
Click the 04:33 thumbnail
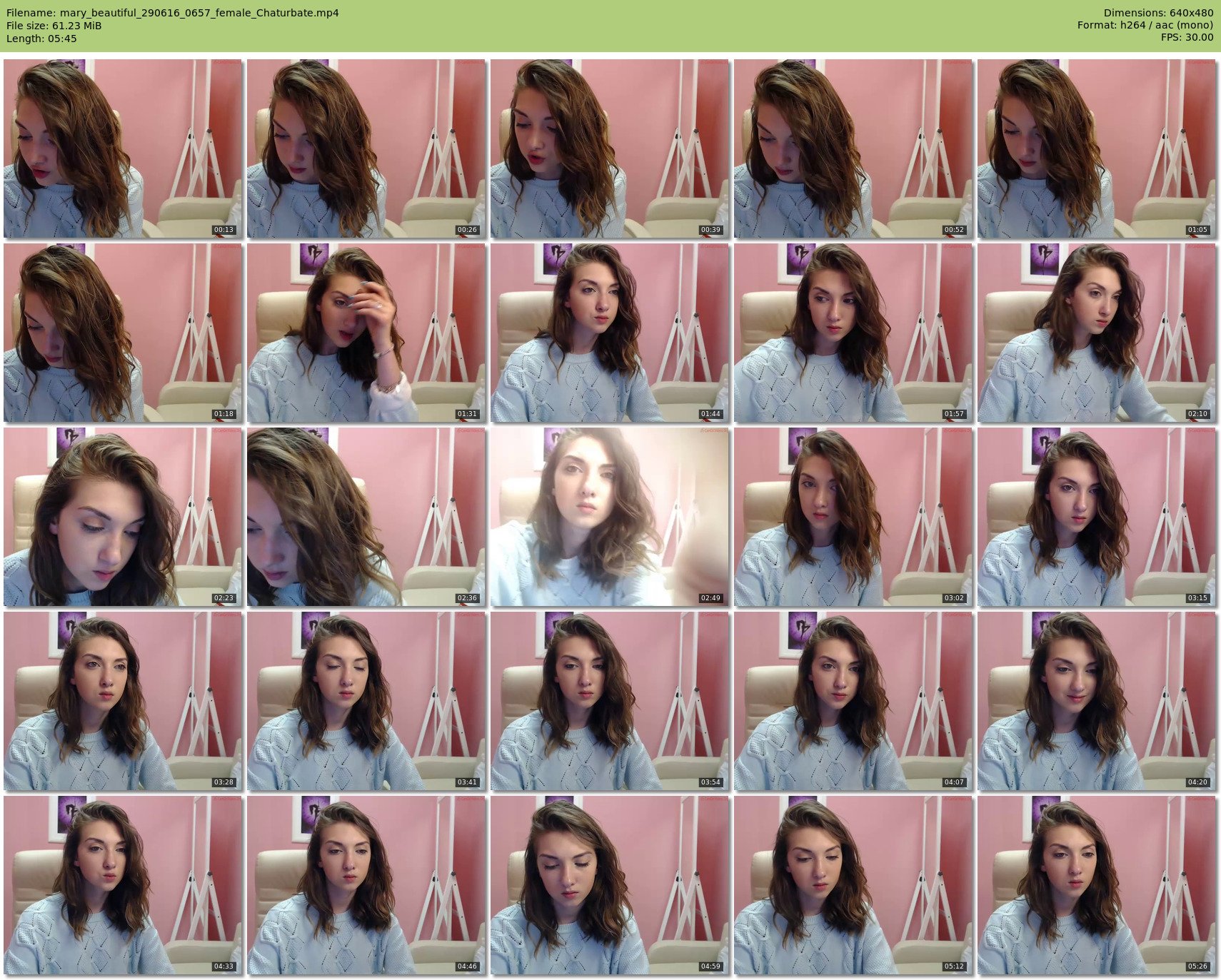pyautogui.click(x=123, y=885)
